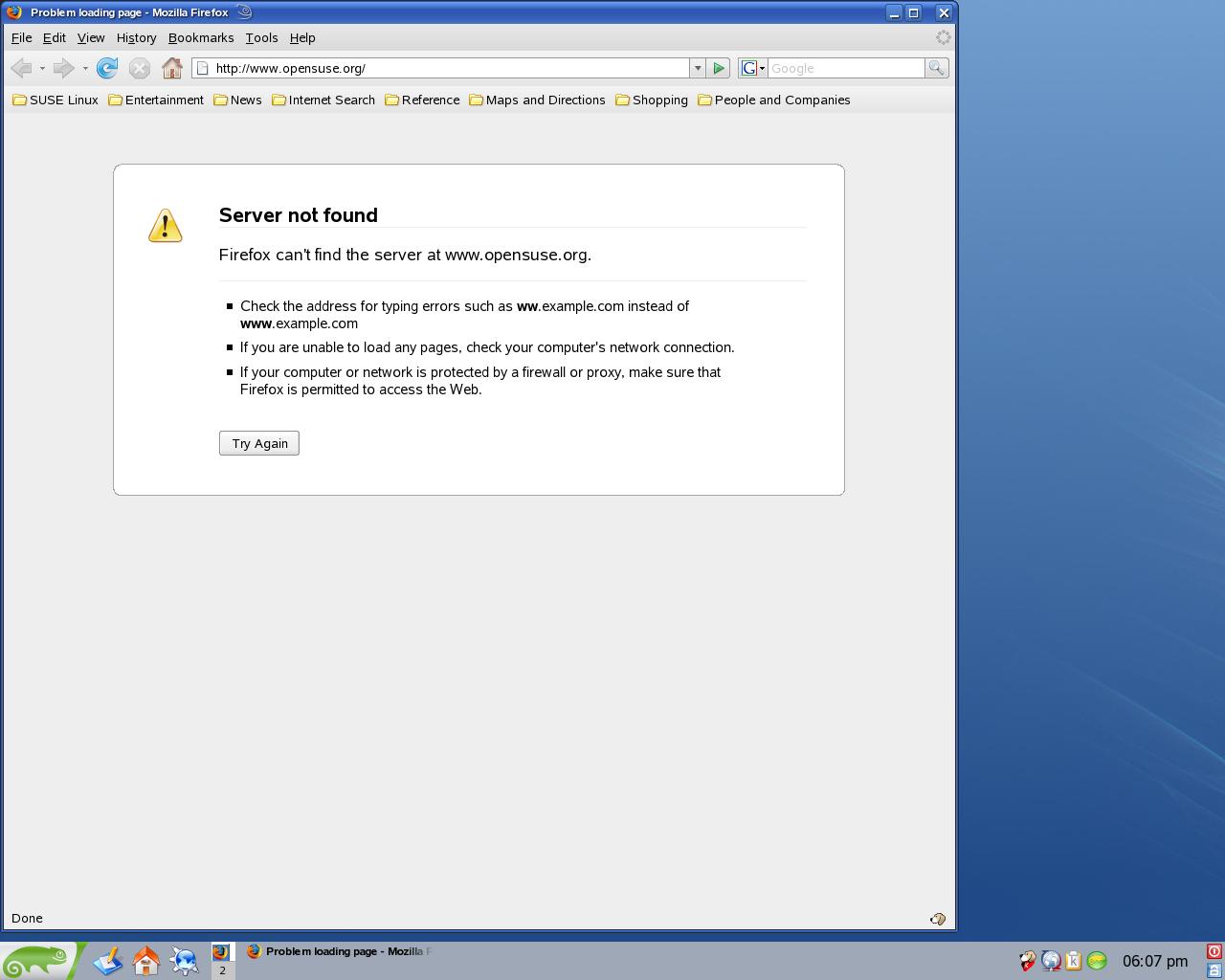Open the Bookmarks menu
This screenshot has width=1225, height=980.
pos(201,37)
